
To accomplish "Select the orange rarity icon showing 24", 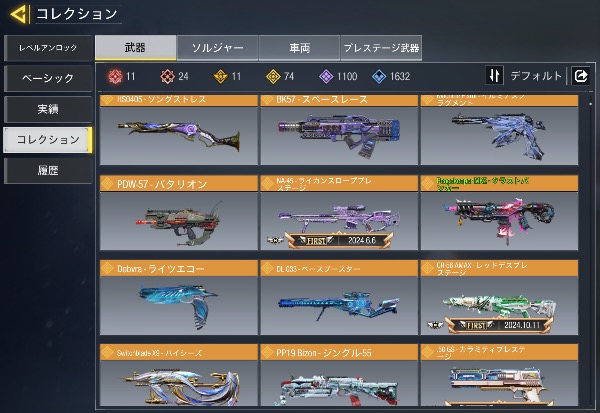I will [x=168, y=77].
